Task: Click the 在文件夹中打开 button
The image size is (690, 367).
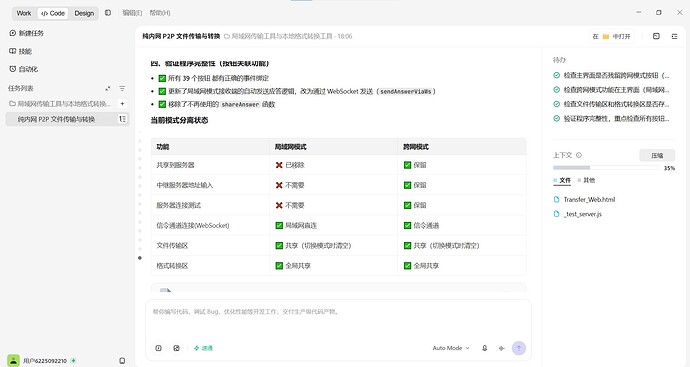Action: [x=612, y=37]
